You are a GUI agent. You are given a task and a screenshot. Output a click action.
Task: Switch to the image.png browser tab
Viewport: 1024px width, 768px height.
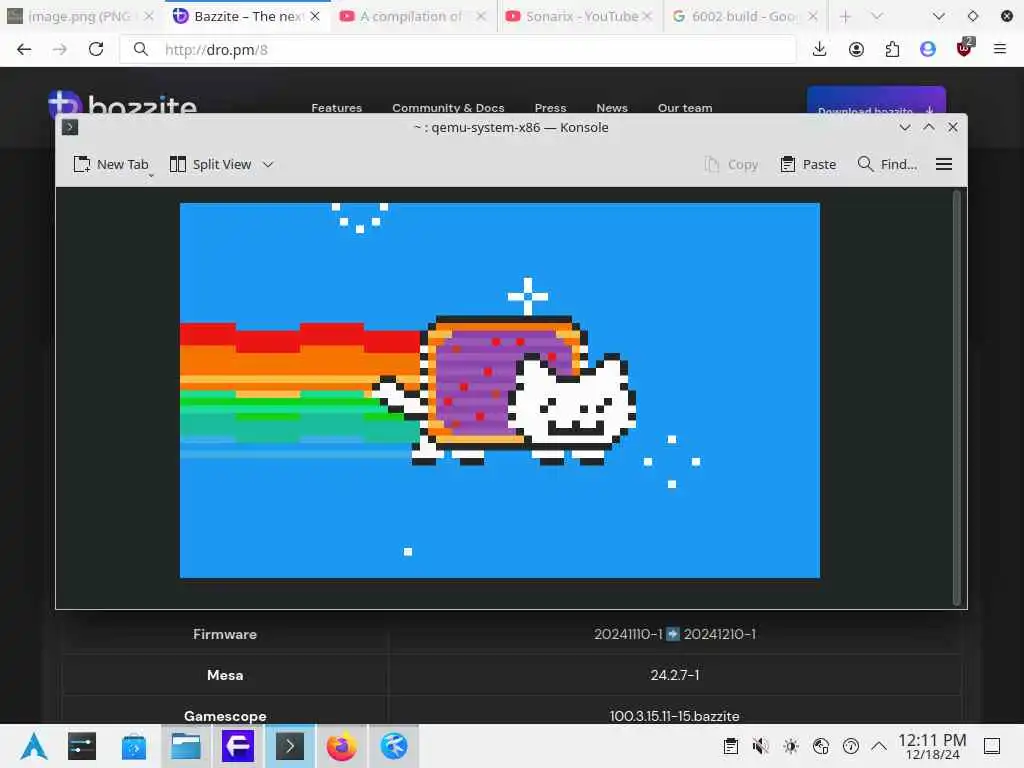tap(78, 16)
